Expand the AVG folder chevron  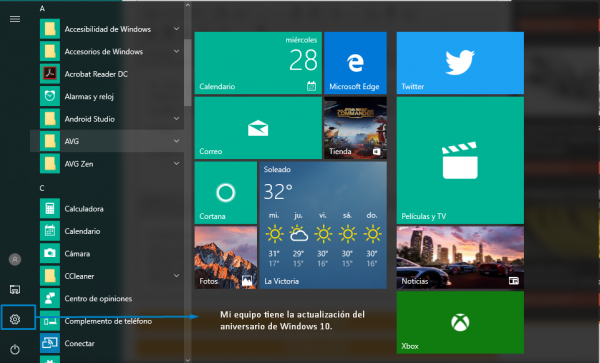click(176, 141)
